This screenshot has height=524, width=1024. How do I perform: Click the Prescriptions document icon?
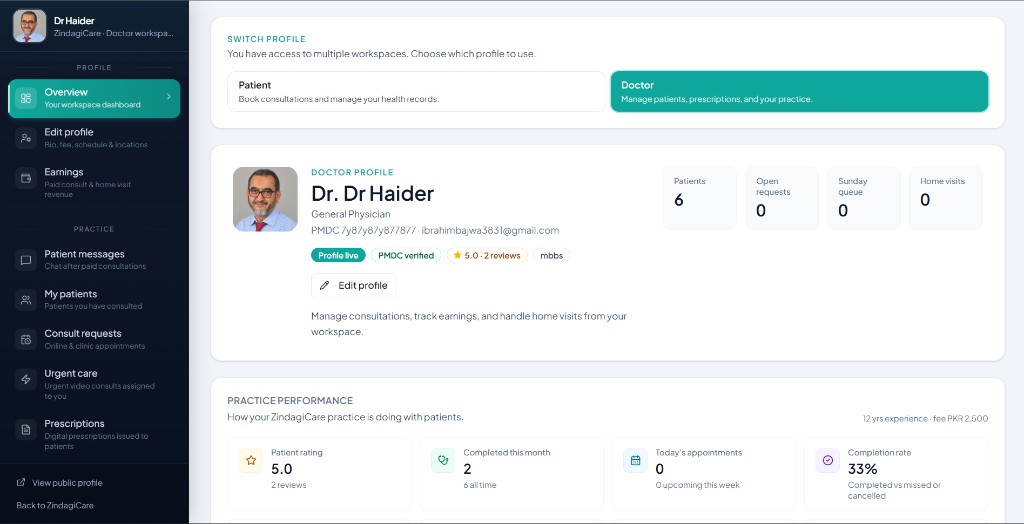pos(26,429)
